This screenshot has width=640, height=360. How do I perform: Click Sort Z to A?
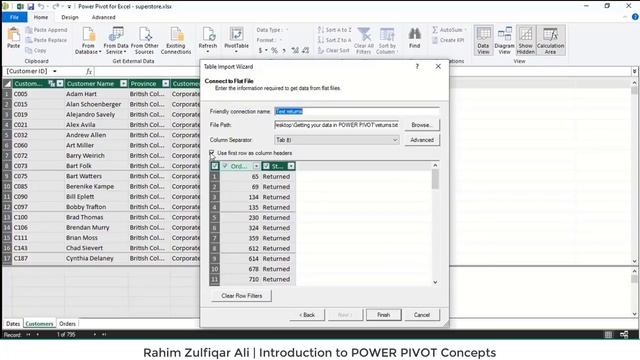pyautogui.click(x=334, y=40)
